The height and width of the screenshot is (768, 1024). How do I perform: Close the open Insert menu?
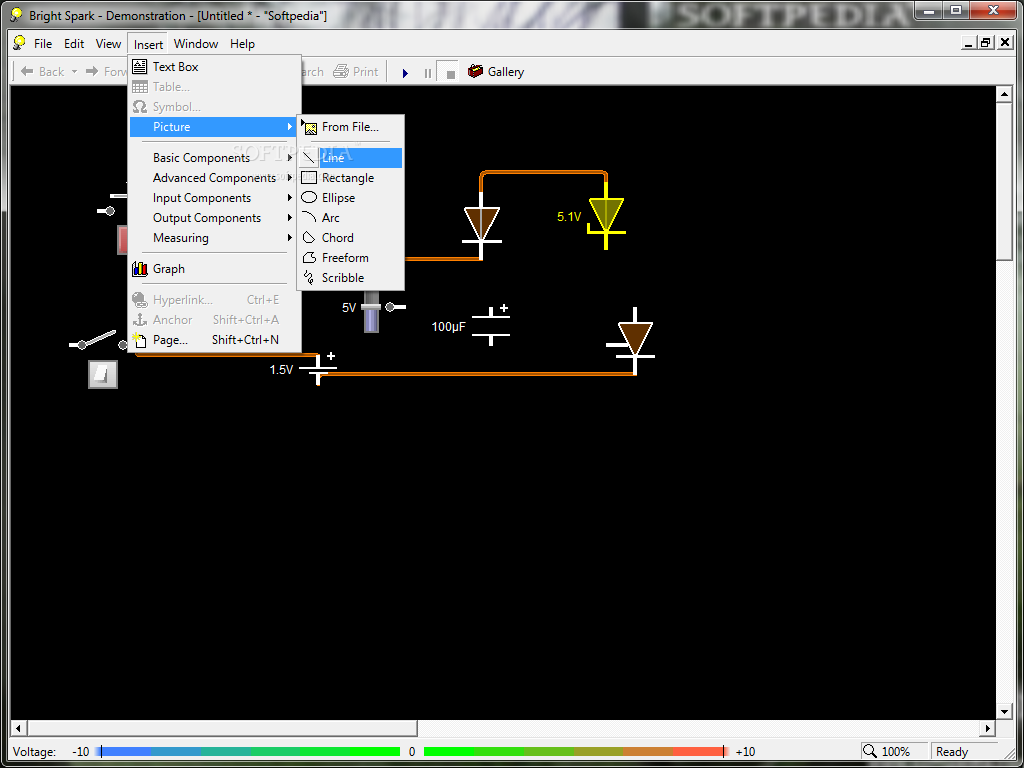148,44
